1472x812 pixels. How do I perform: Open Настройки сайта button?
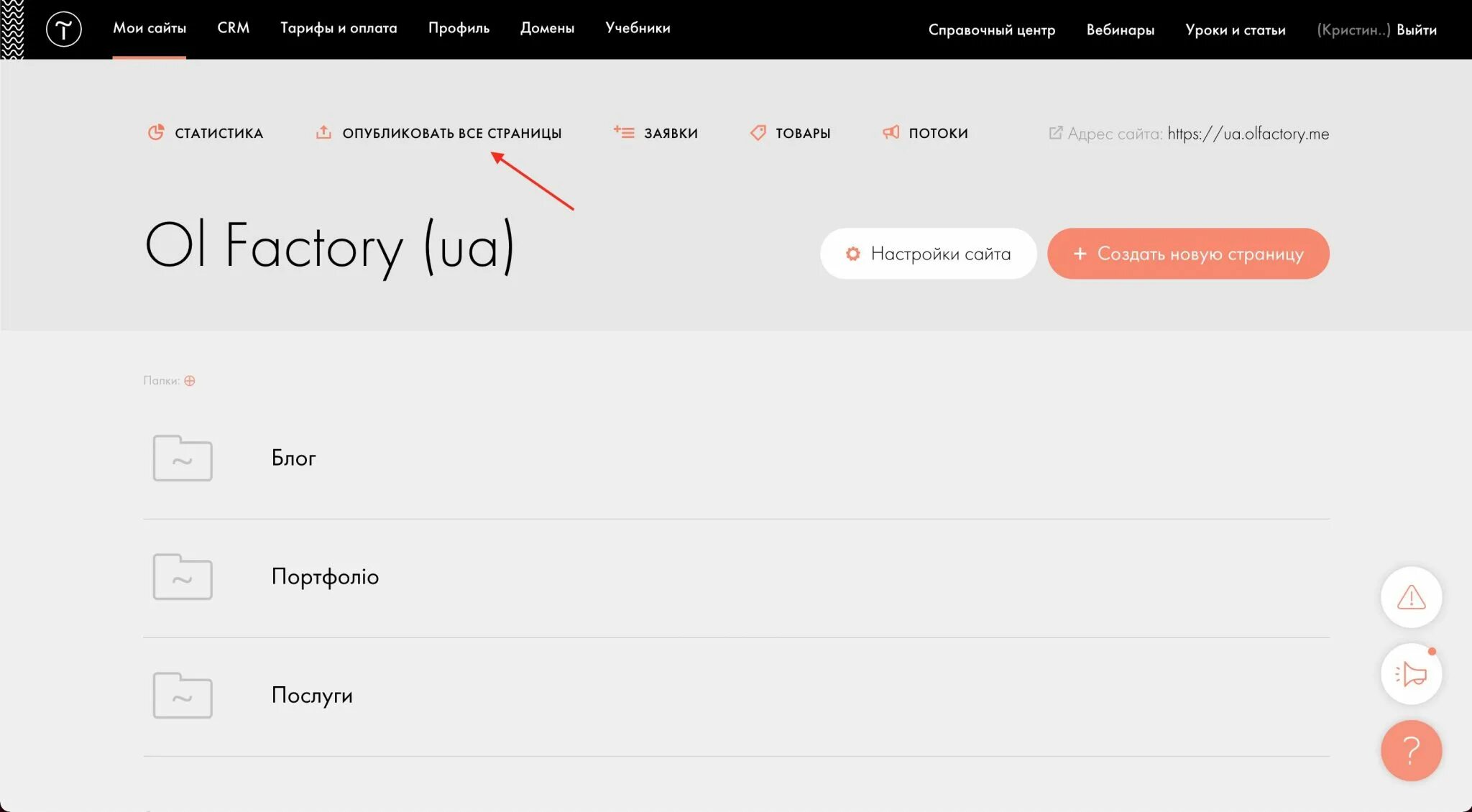tap(928, 254)
